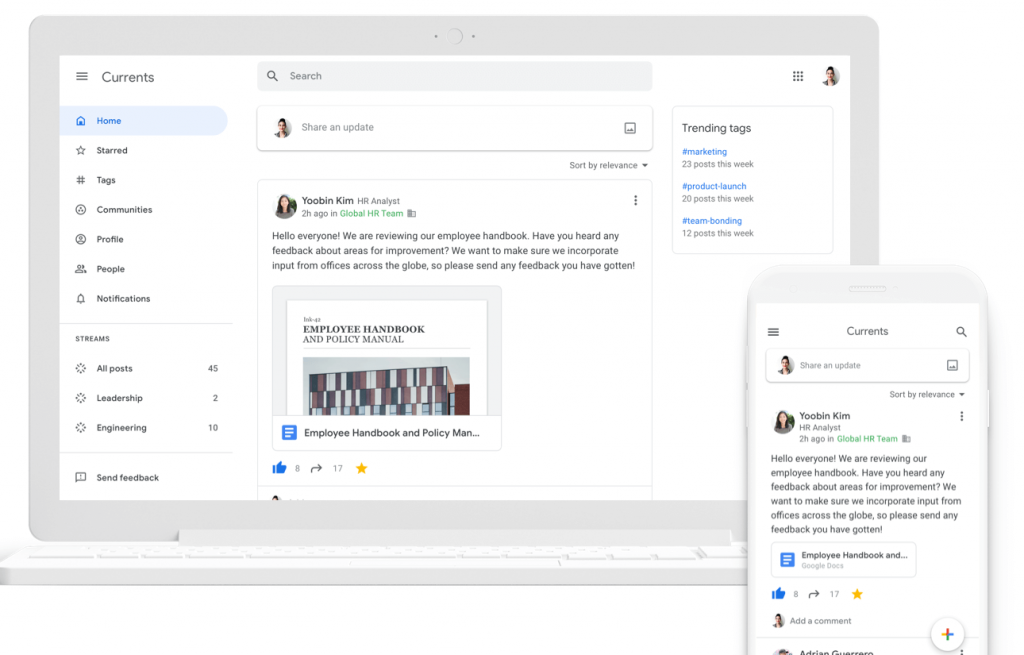Screen dimensions: 1024x655
Task: Click the Communities circle icon
Action: 81,210
